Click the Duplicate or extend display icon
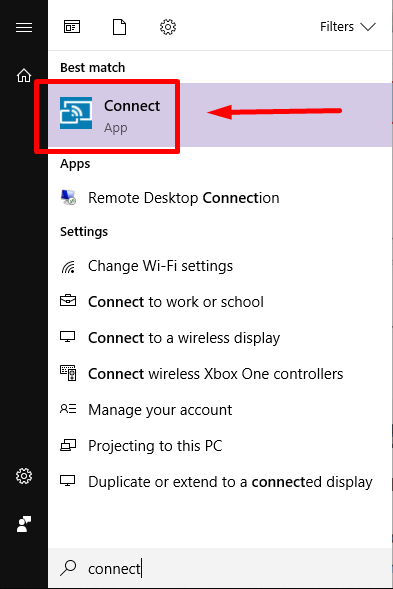Image resolution: width=393 pixels, height=589 pixels. [68, 481]
